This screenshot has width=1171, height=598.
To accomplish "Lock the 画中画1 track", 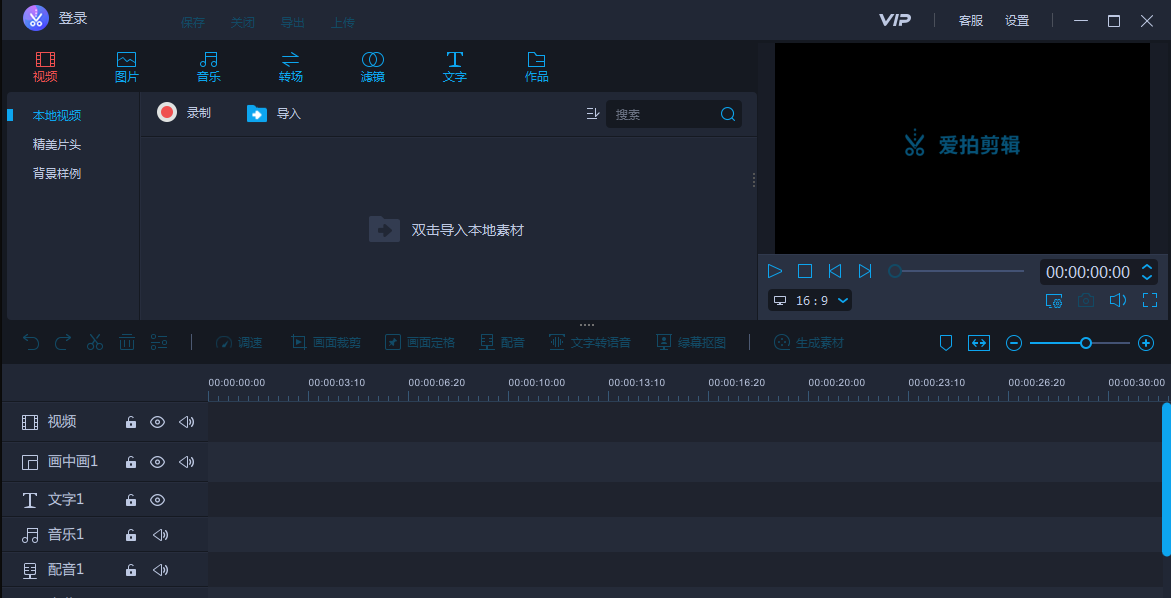I will pyautogui.click(x=130, y=461).
